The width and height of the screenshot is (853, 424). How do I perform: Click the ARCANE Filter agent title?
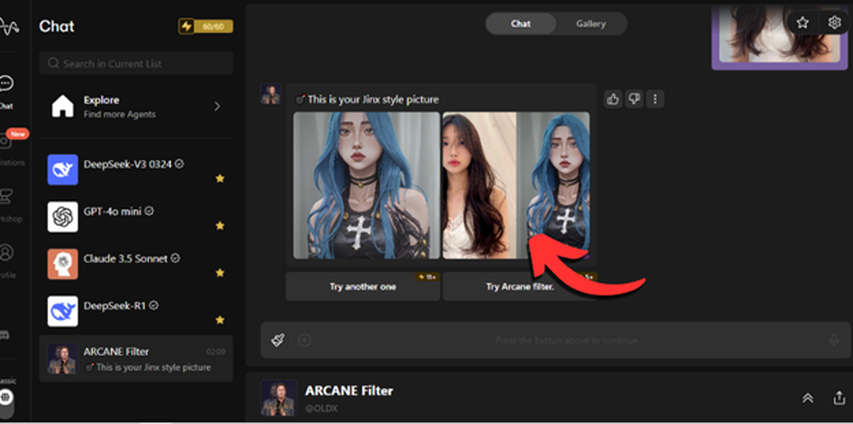click(349, 391)
